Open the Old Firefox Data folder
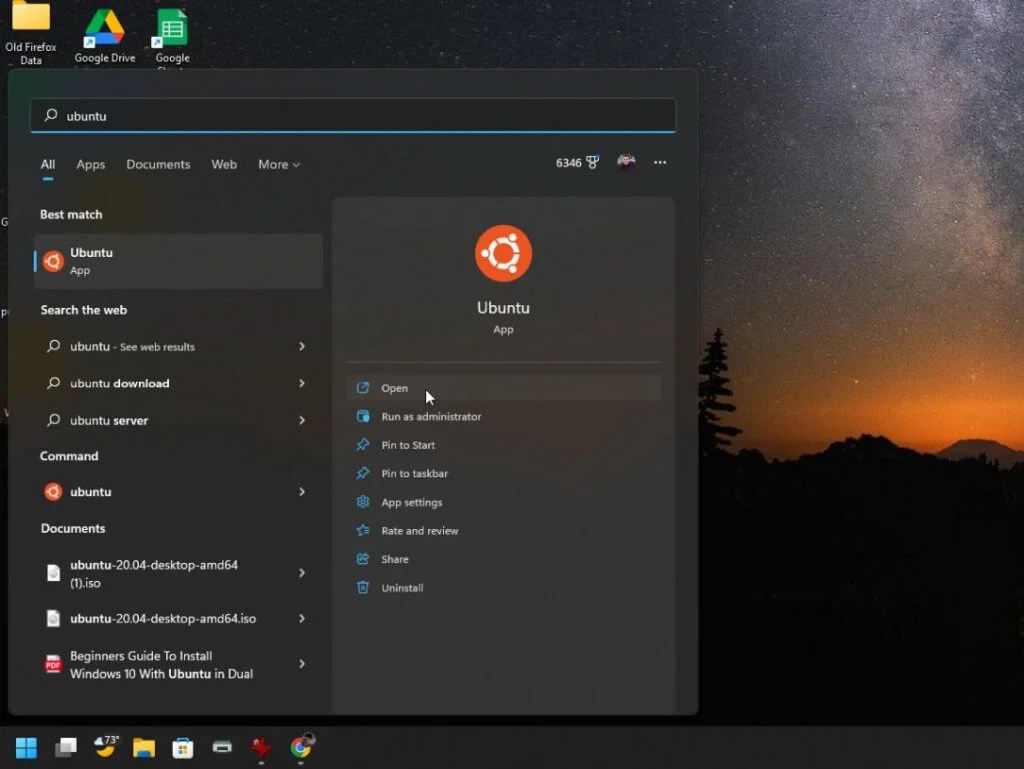1024x769 pixels. [31, 22]
